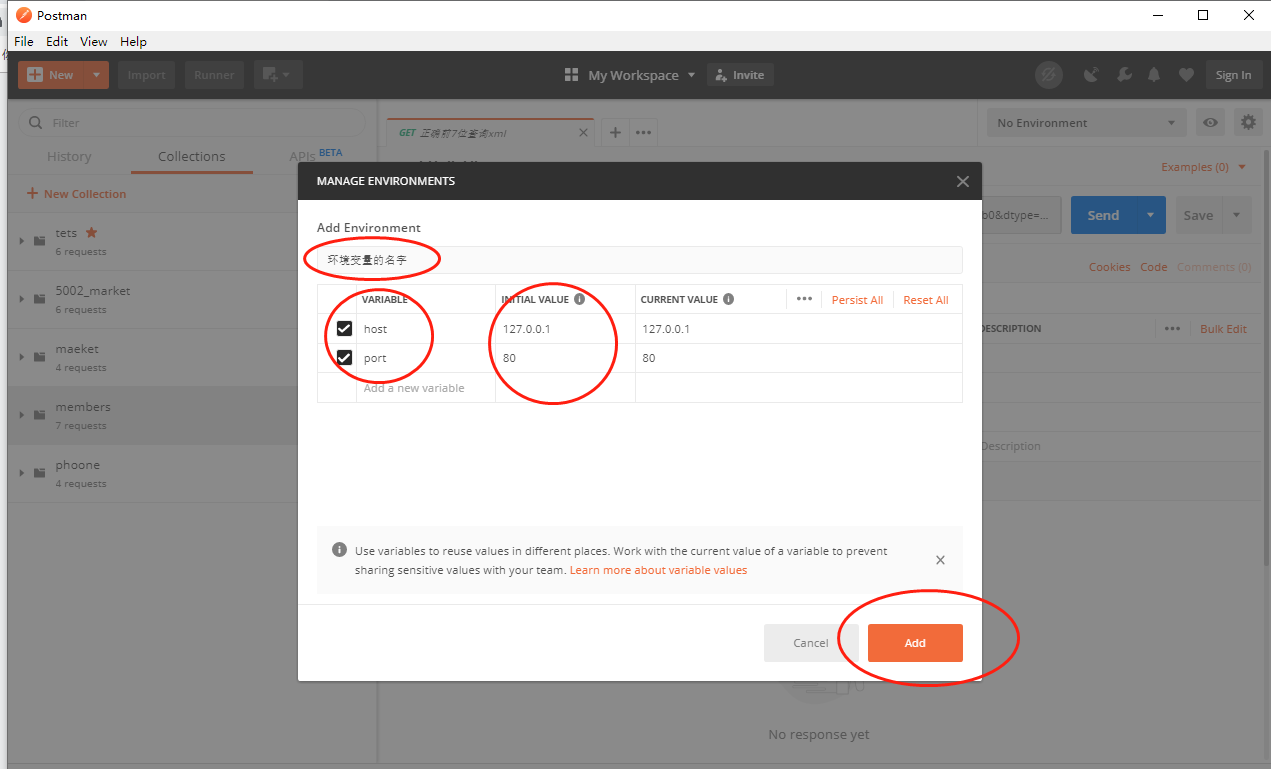Open variable table more options ellipsis
This screenshot has width=1271, height=769.
[804, 299]
